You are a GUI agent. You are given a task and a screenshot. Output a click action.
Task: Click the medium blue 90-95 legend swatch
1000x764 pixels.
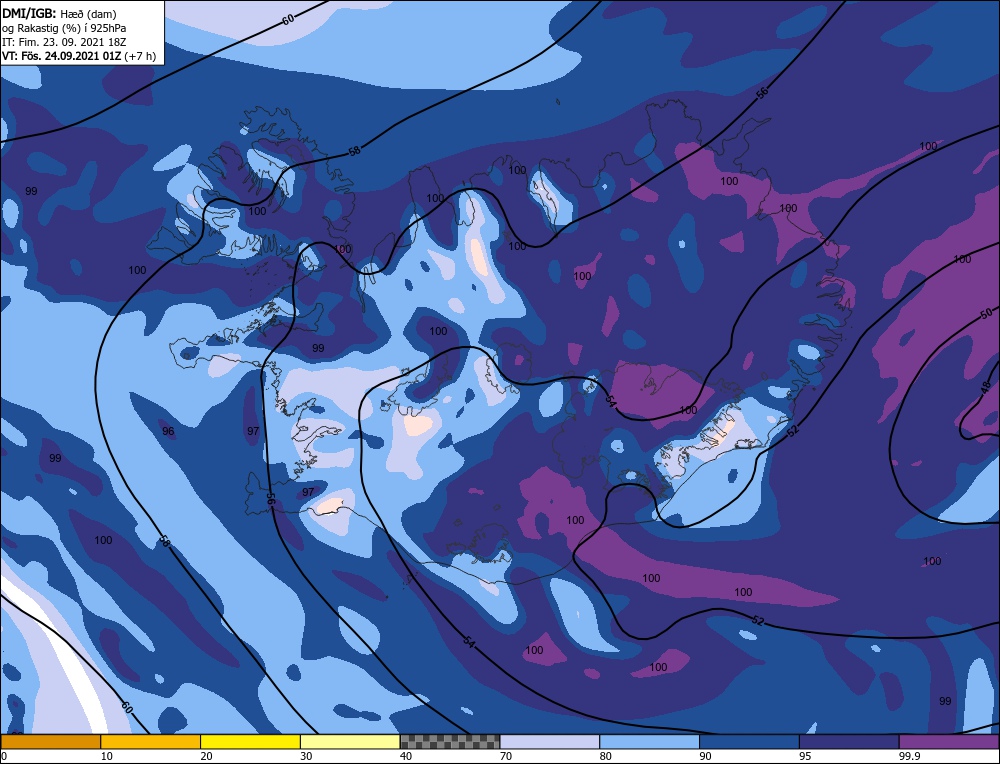tap(749, 741)
